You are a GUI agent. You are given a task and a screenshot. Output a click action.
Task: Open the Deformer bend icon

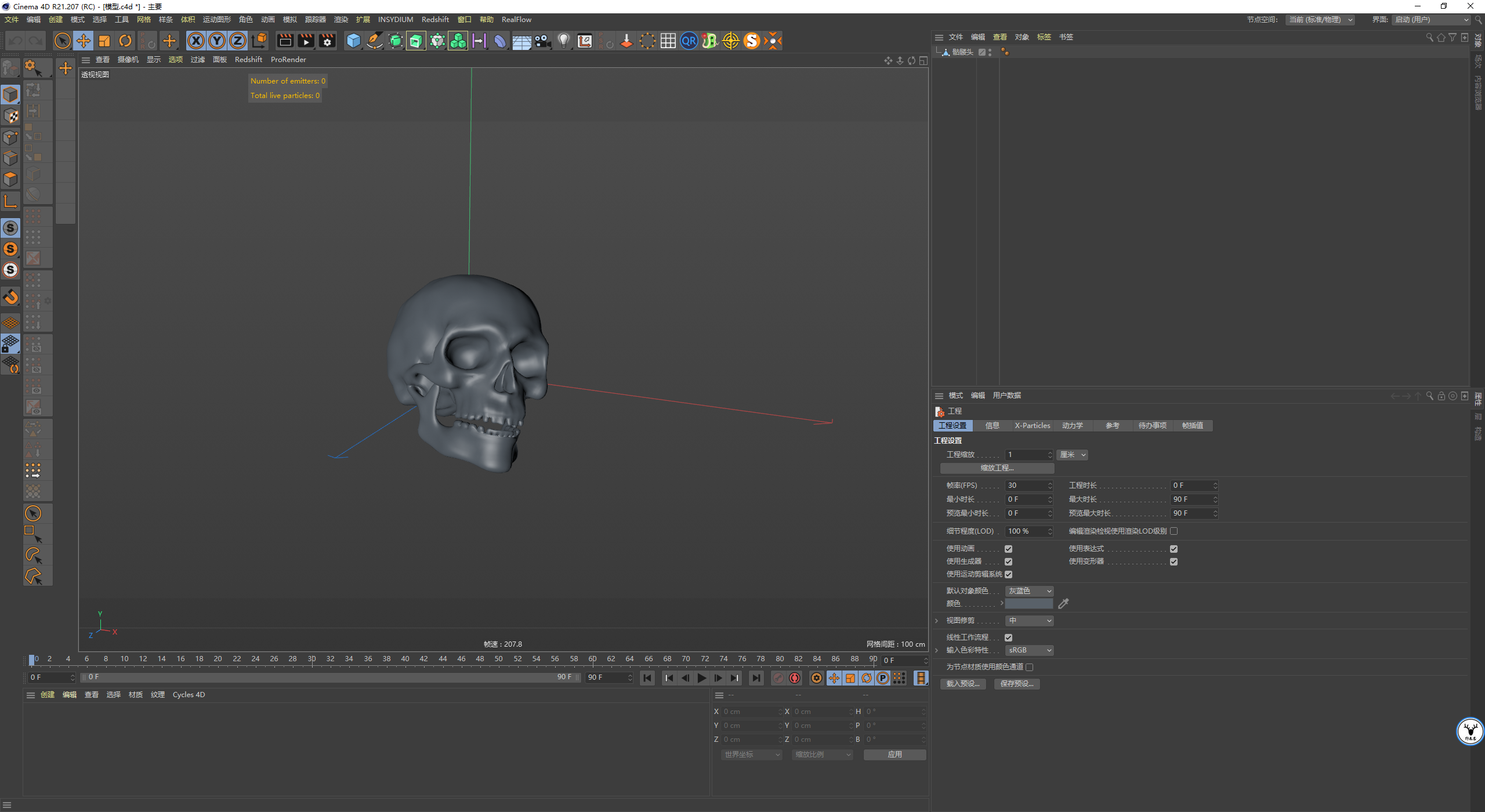click(x=500, y=41)
